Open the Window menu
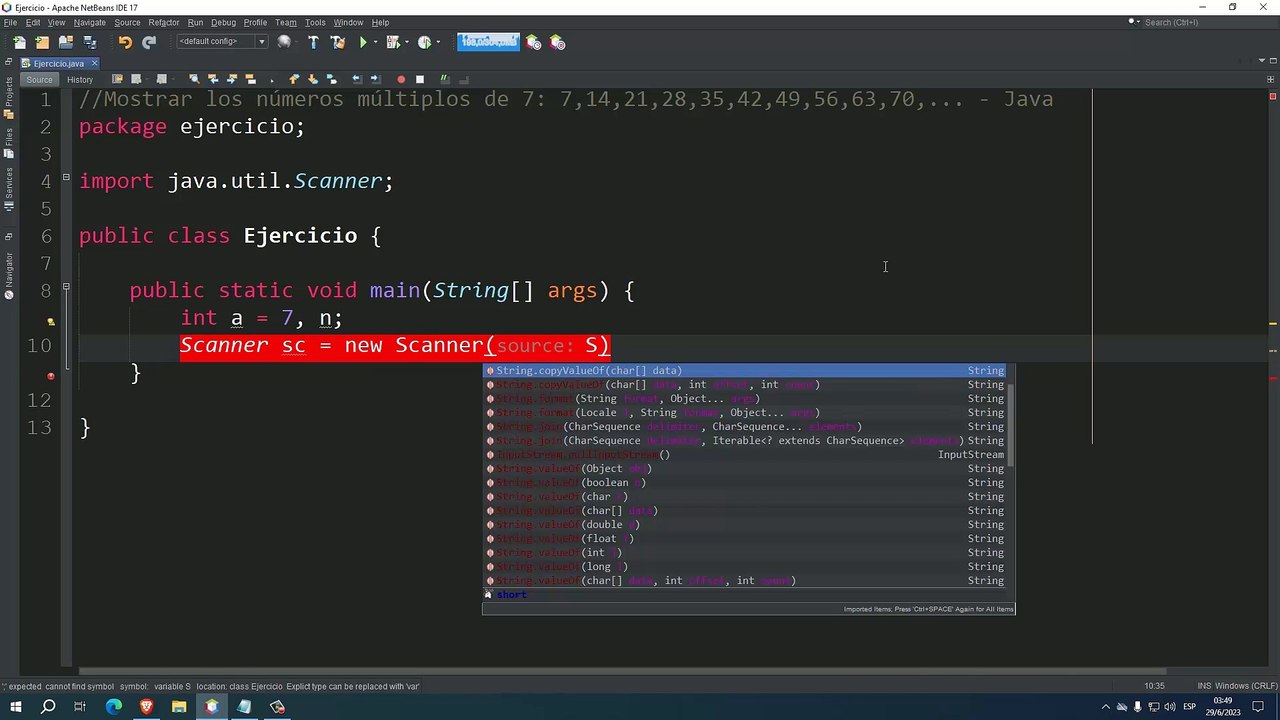The width and height of the screenshot is (1280, 720). click(348, 22)
